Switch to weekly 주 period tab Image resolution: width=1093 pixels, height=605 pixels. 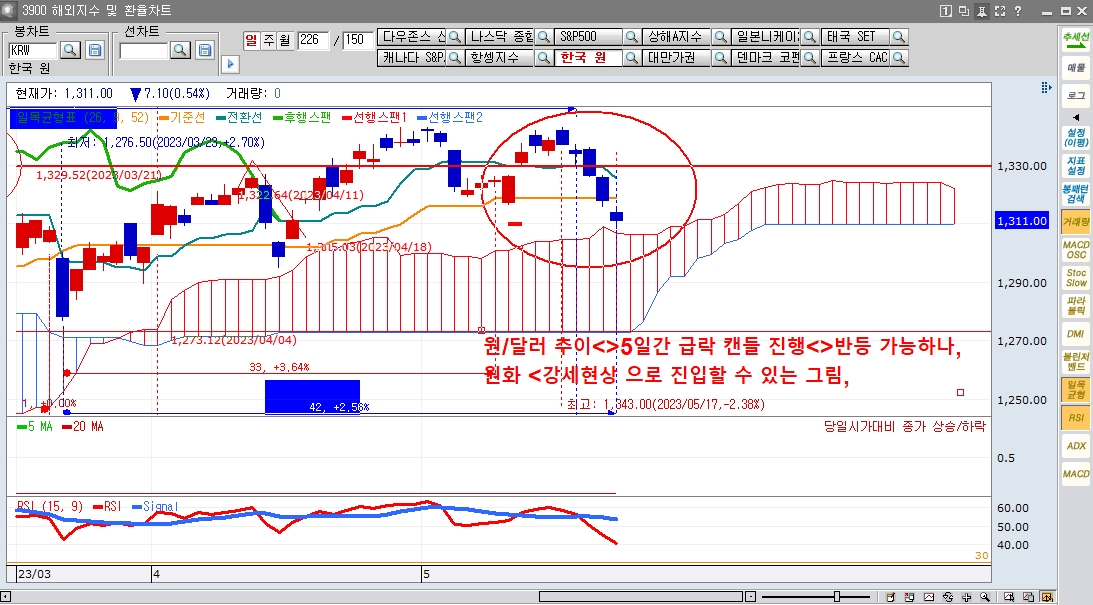pos(266,40)
